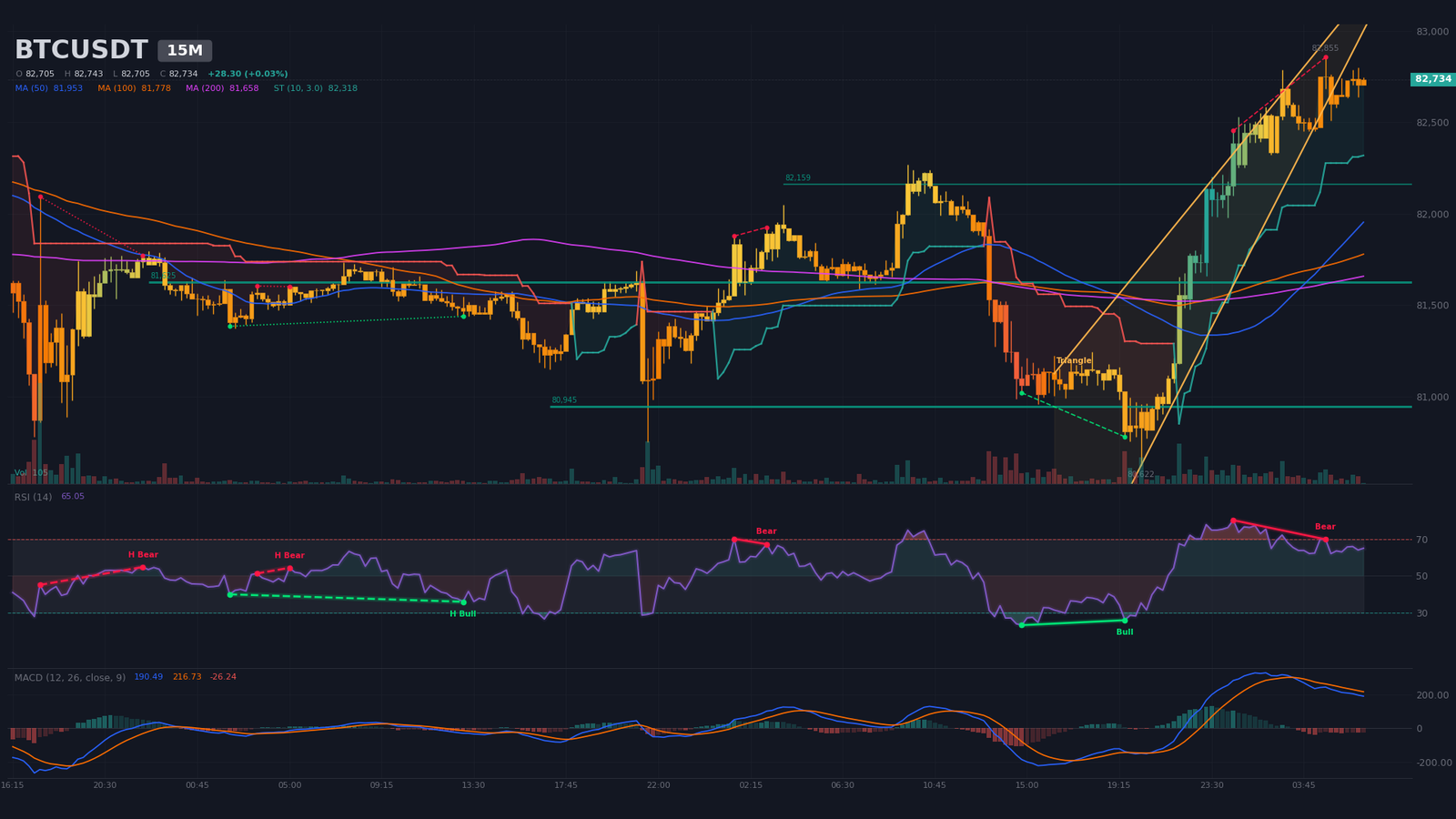1456x819 pixels.
Task: Click the MA (100) 81,778 legend entry
Action: tap(134, 88)
